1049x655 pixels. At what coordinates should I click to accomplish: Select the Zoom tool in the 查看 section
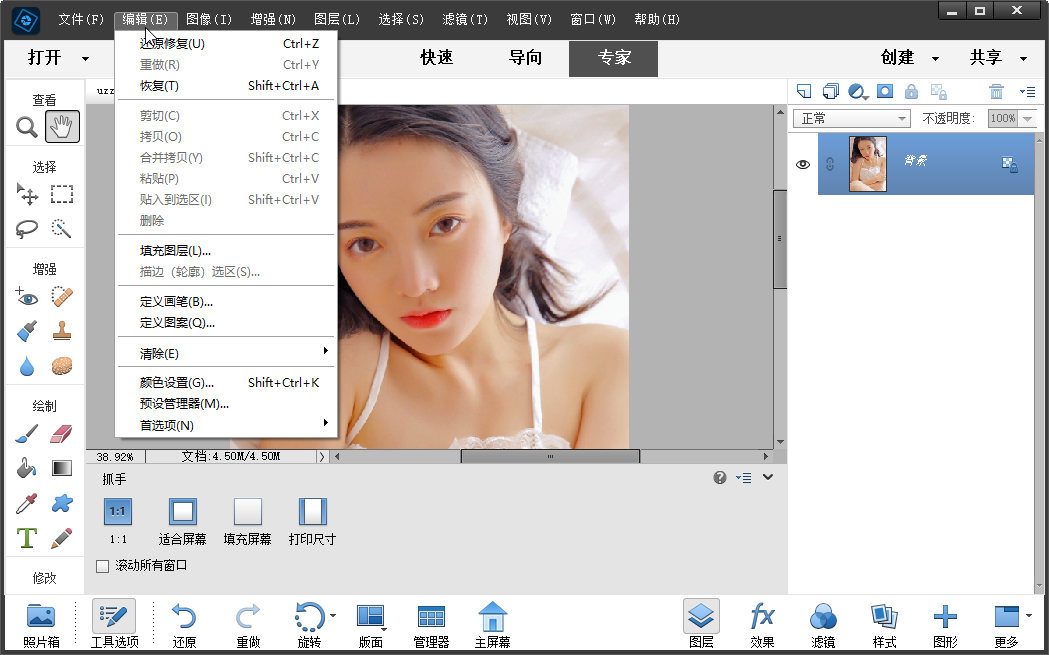click(26, 127)
